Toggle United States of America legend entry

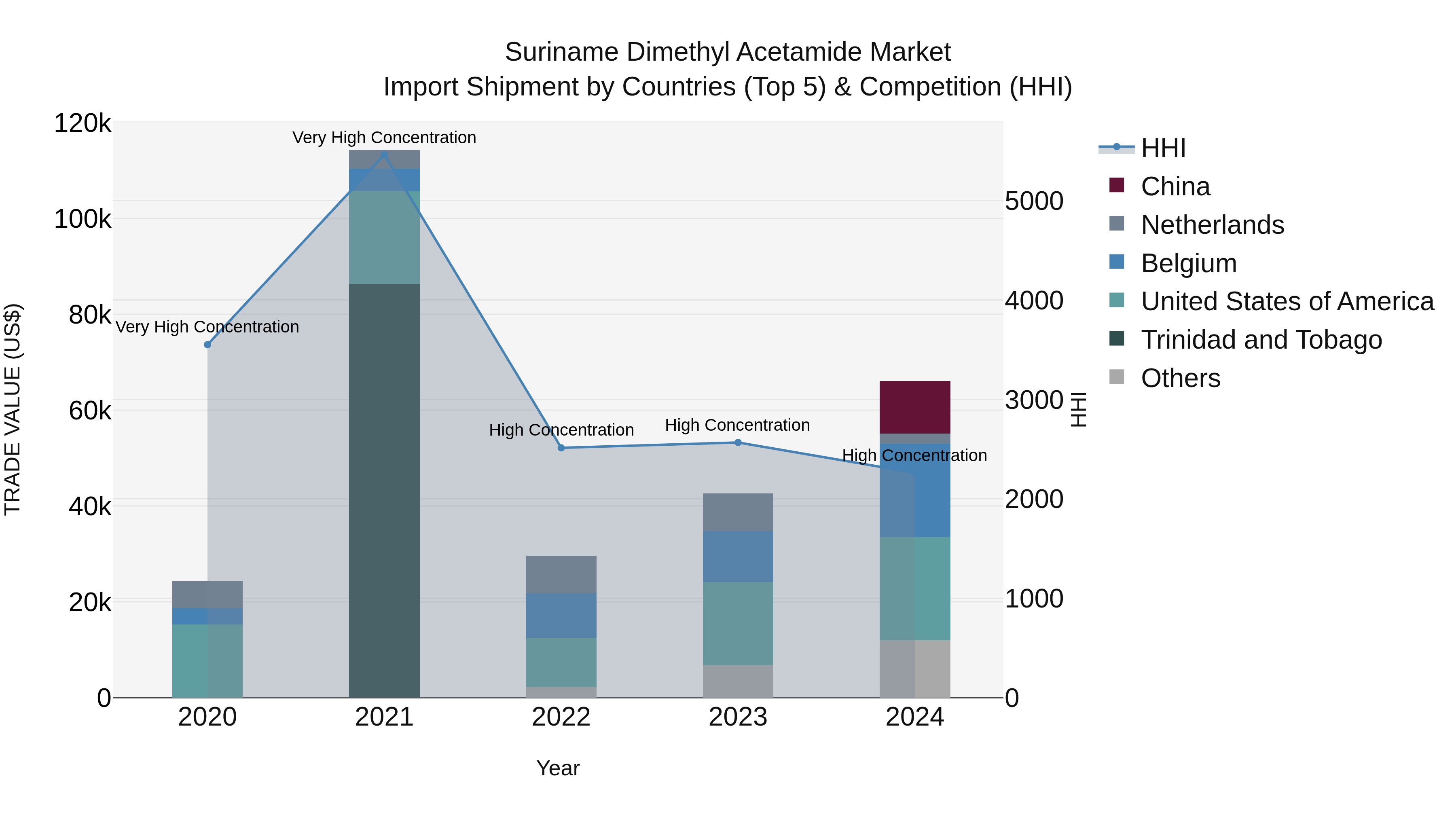click(x=1271, y=301)
